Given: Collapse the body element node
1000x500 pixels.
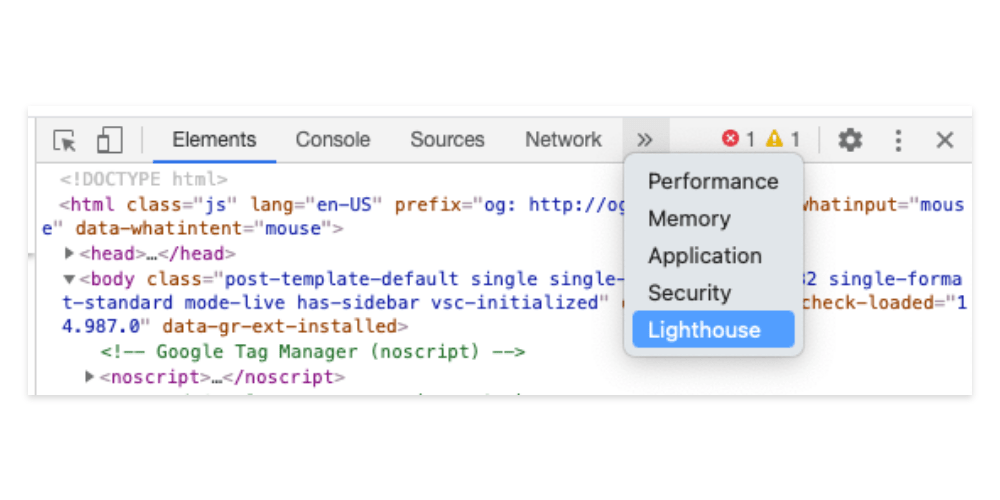Looking at the screenshot, I should coord(70,279).
